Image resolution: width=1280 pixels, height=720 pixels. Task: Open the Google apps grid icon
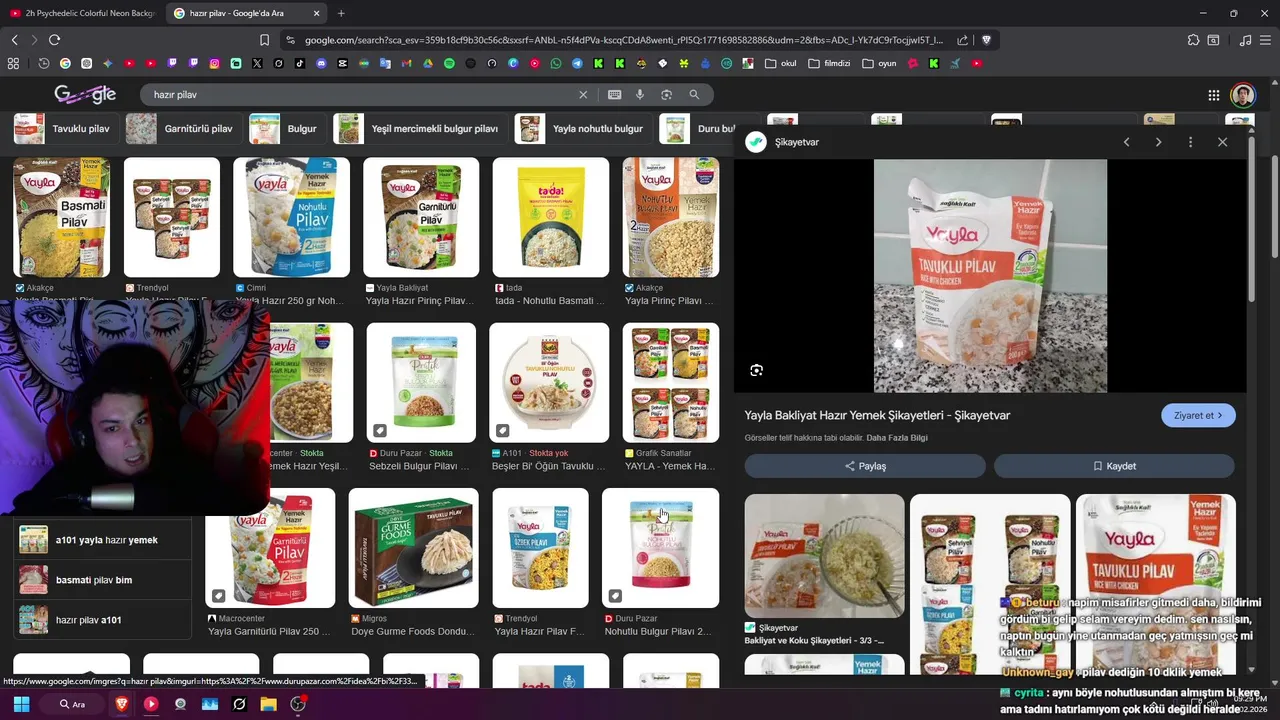click(x=1213, y=95)
